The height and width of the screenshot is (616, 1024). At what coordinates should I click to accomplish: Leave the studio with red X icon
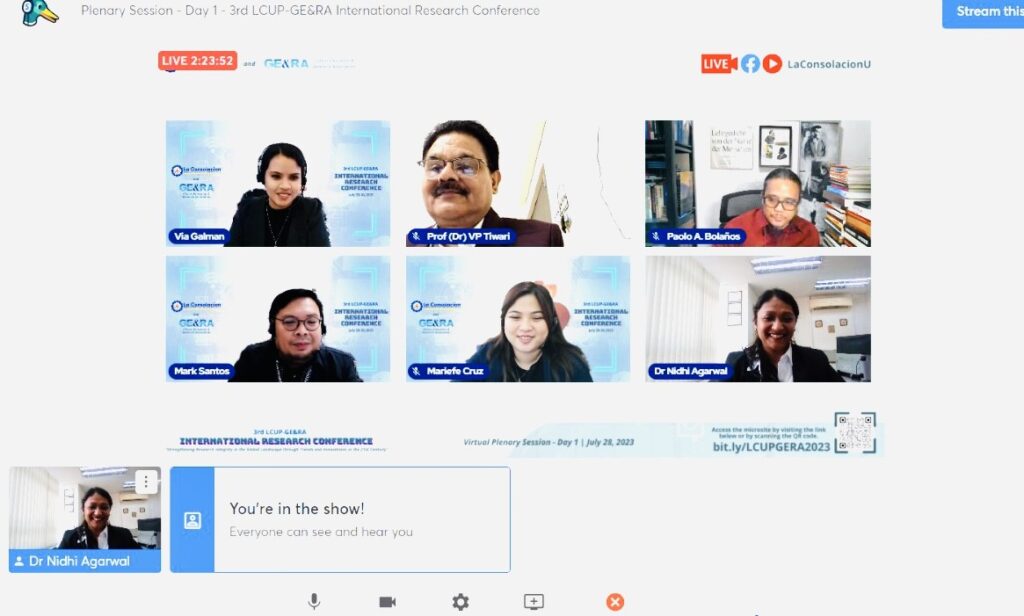tap(615, 601)
